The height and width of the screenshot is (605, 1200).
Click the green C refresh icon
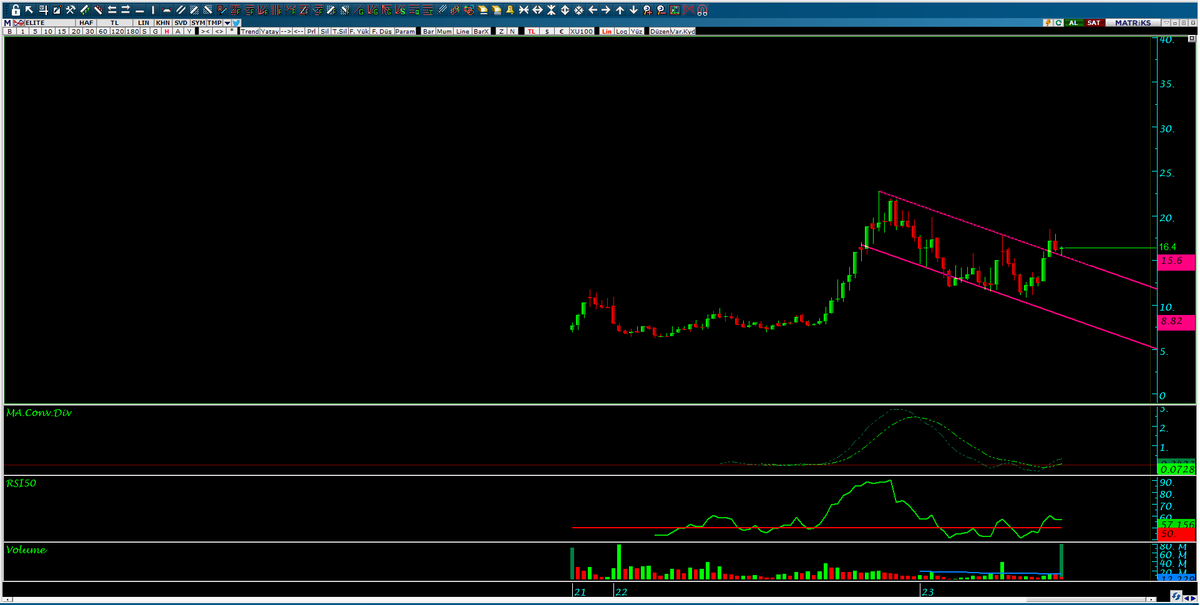pos(1058,22)
